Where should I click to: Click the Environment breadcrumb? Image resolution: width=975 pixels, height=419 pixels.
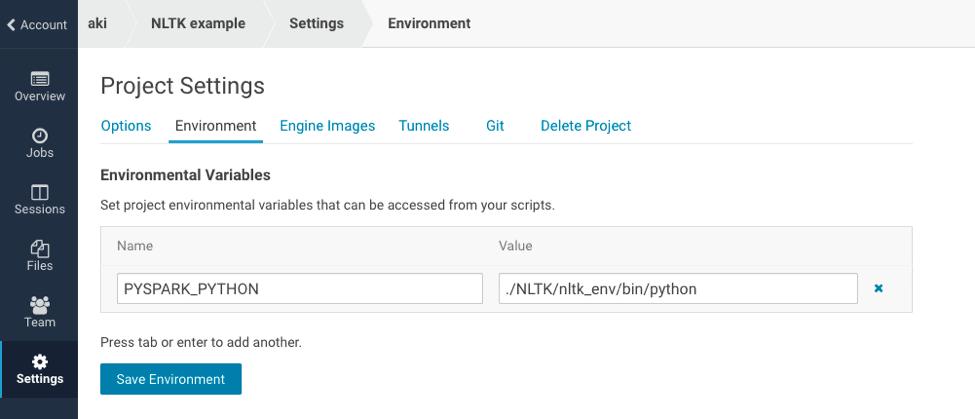(429, 24)
